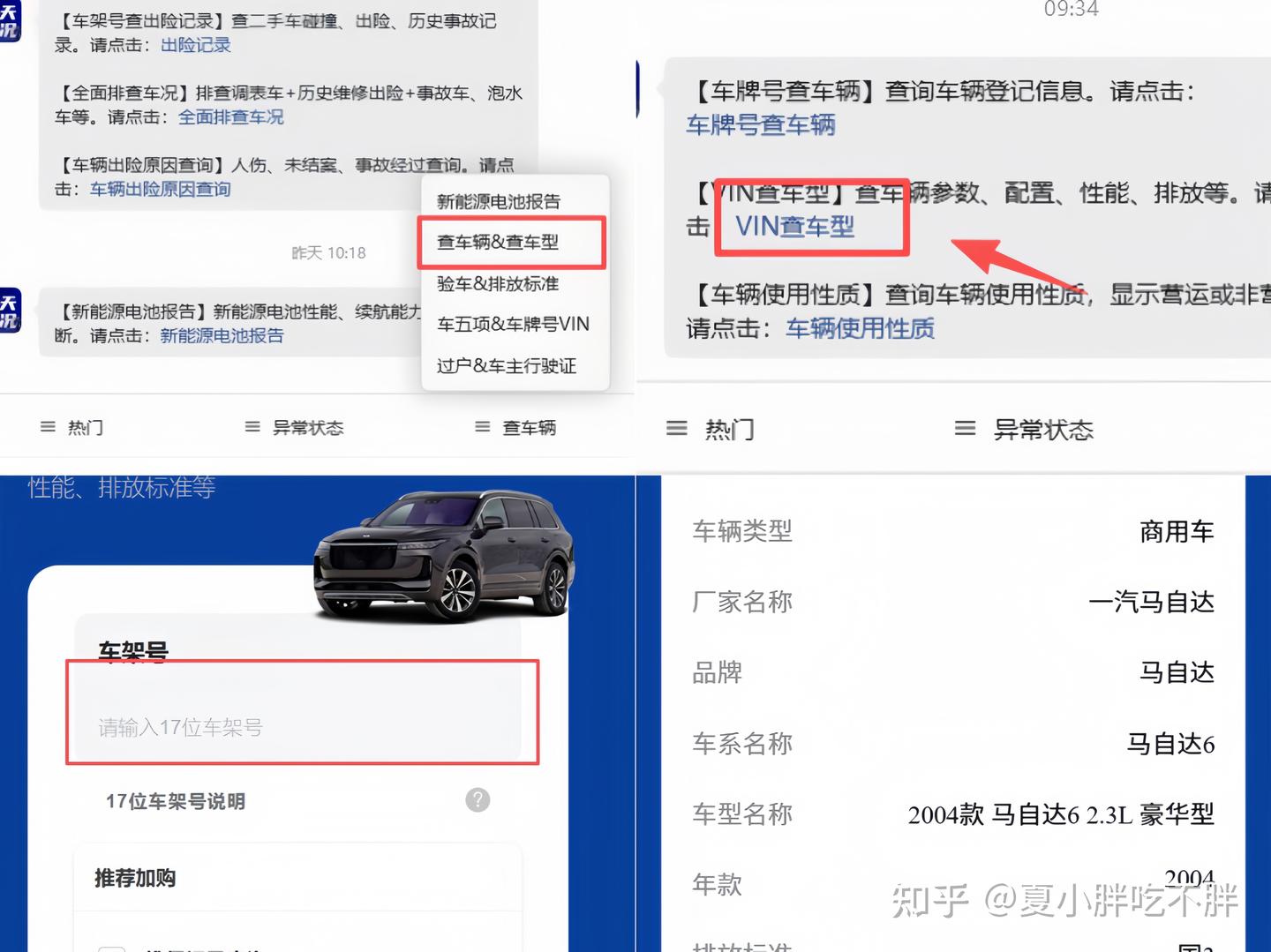Select the 车五项&车牌号VIN menu entry

pyautogui.click(x=513, y=324)
